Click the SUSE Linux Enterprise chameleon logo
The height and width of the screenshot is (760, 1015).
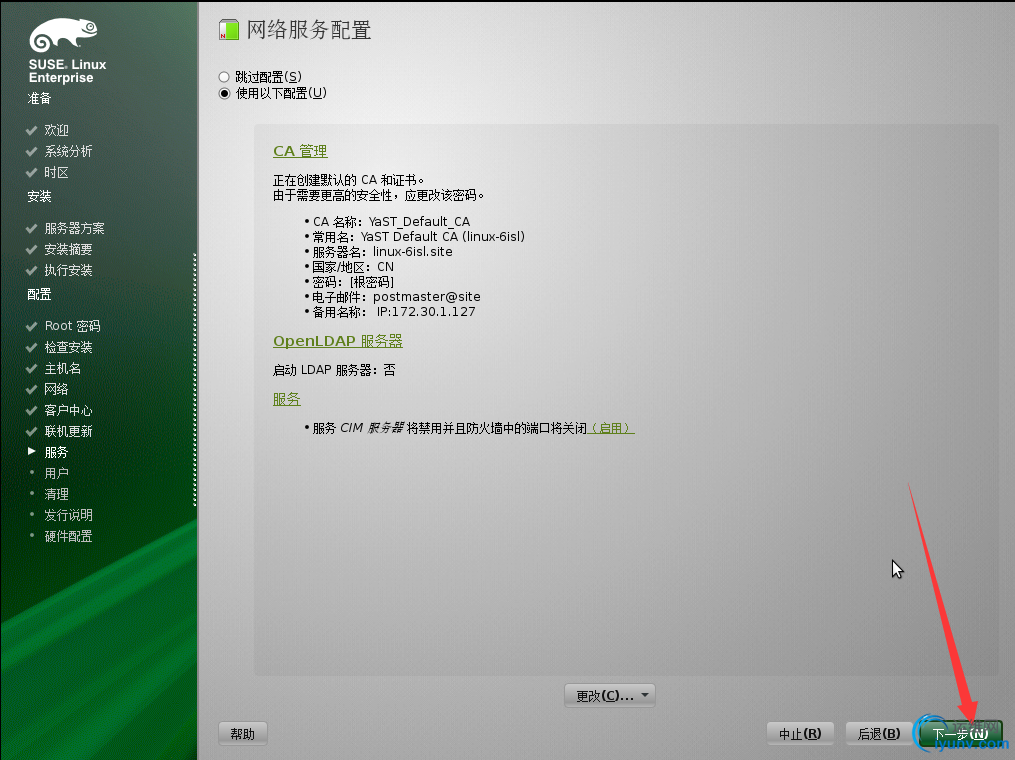pyautogui.click(x=63, y=34)
